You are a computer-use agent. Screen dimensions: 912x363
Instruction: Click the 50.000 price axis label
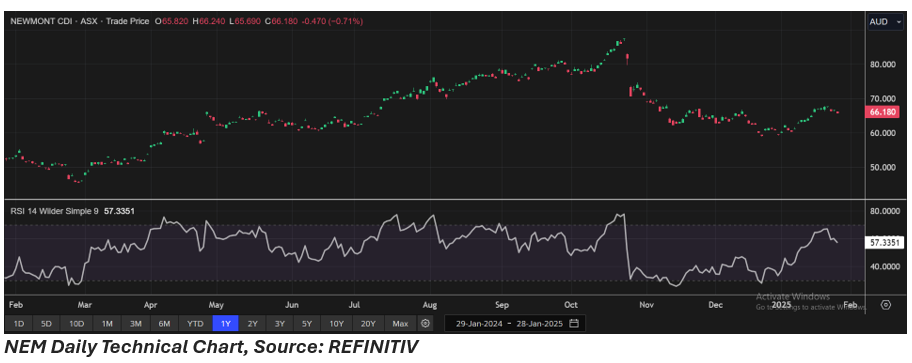[882, 168]
